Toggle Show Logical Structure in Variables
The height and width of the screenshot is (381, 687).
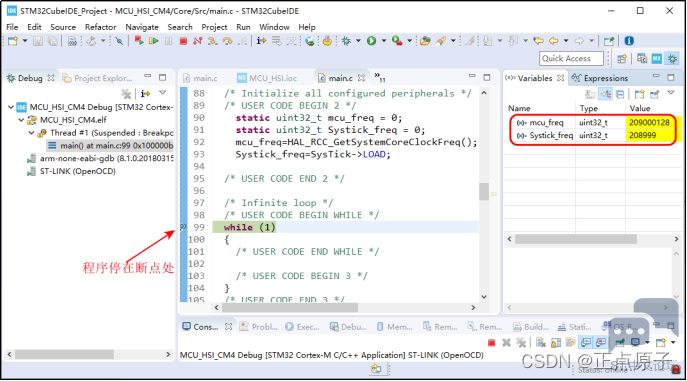(606, 94)
